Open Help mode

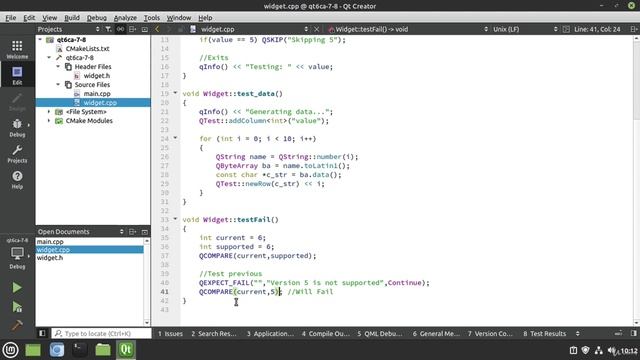[17, 180]
